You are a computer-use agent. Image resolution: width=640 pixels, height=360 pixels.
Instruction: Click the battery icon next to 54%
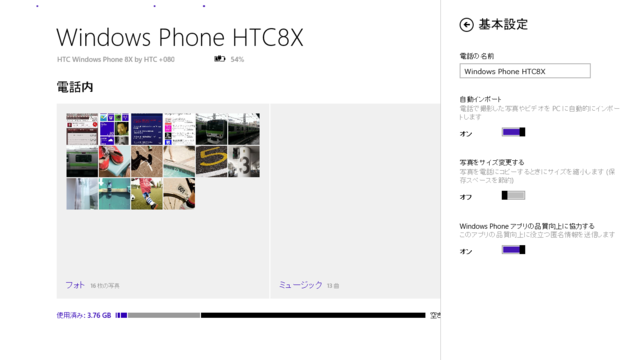click(220, 59)
